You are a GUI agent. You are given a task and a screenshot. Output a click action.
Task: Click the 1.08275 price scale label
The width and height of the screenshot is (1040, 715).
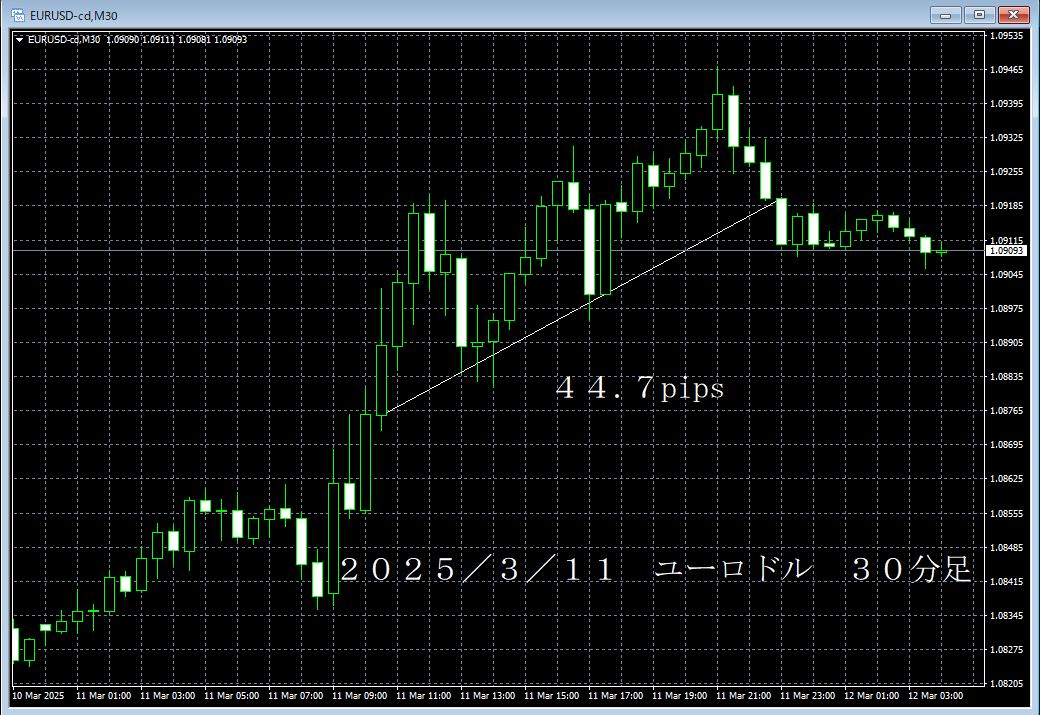click(1006, 649)
